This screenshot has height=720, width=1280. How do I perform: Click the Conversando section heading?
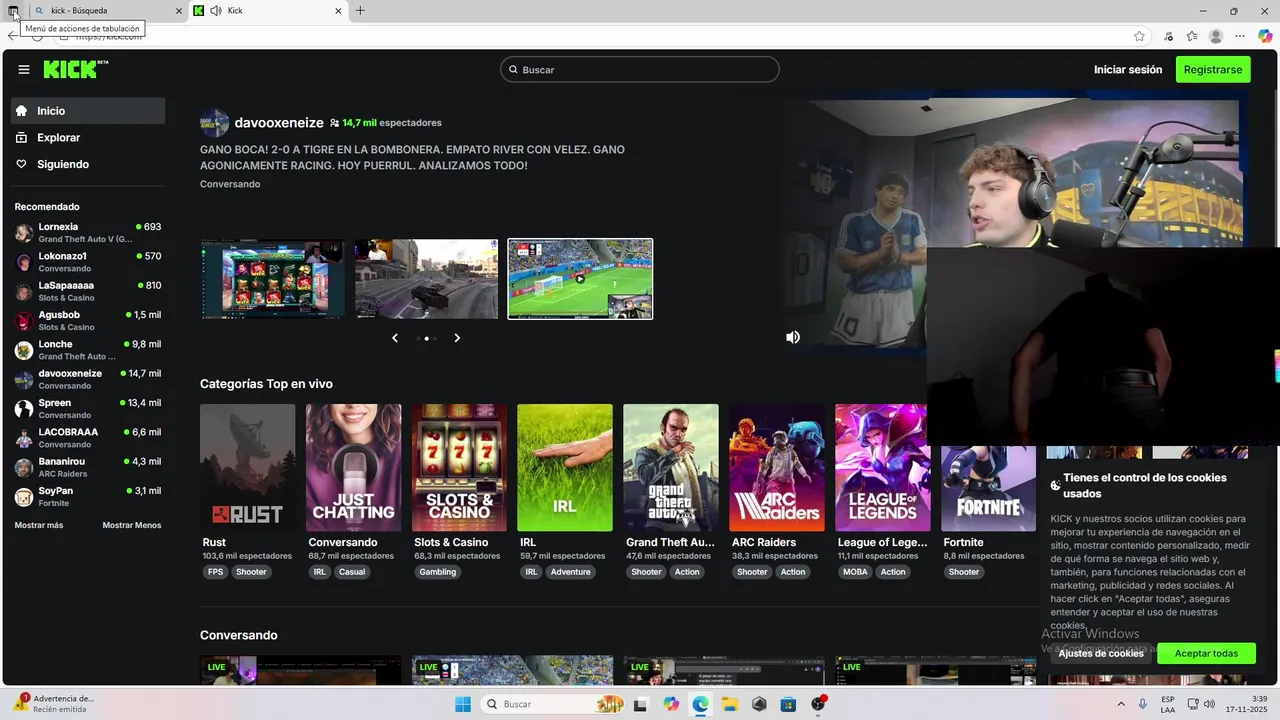tap(239, 635)
